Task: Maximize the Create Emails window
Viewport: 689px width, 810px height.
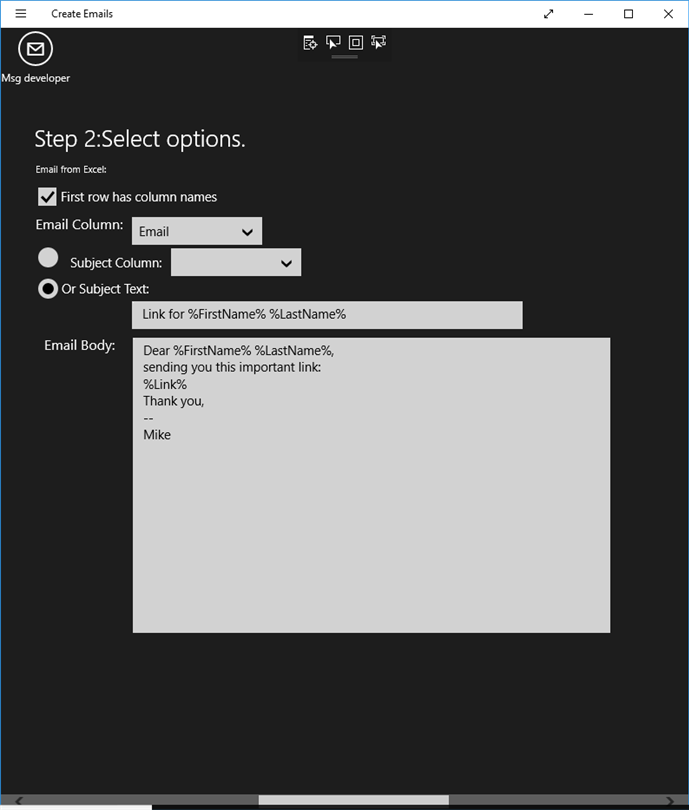Action: [628, 14]
